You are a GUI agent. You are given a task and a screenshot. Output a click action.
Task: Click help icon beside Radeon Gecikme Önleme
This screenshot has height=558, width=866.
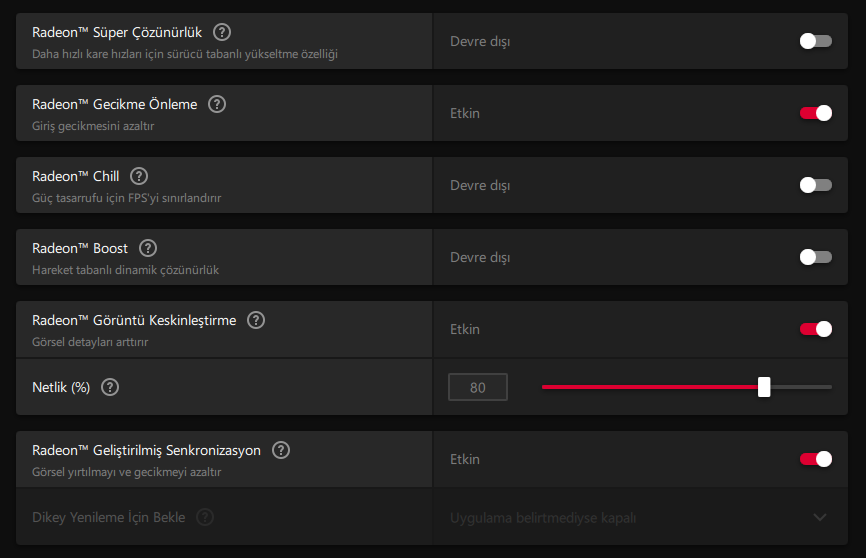pyautogui.click(x=217, y=104)
